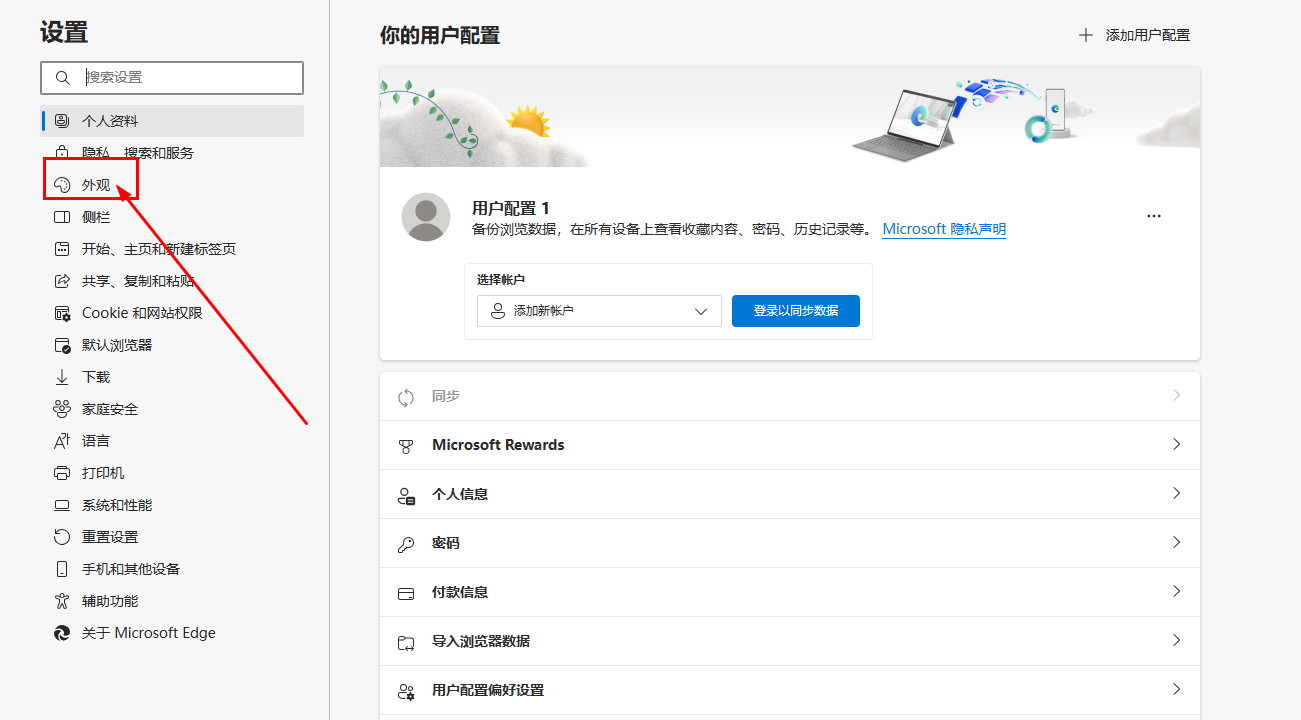1301x720 pixels.
Task: Open 手机和其他设备 settings section
Action: (x=172, y=569)
